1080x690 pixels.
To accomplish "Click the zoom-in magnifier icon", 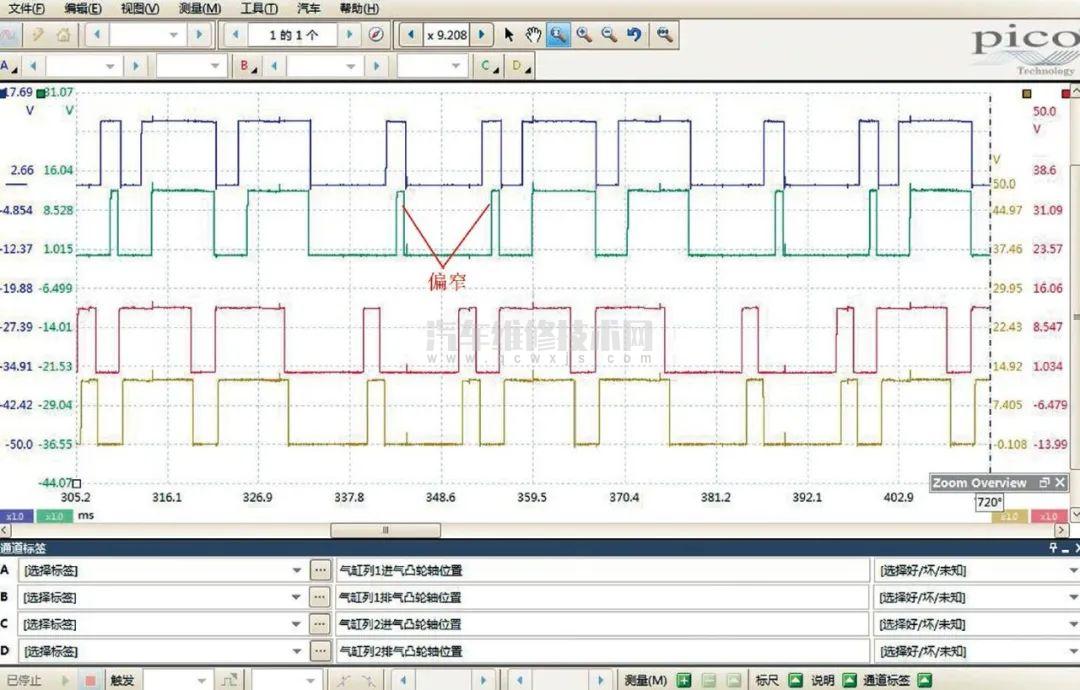I will pos(583,35).
